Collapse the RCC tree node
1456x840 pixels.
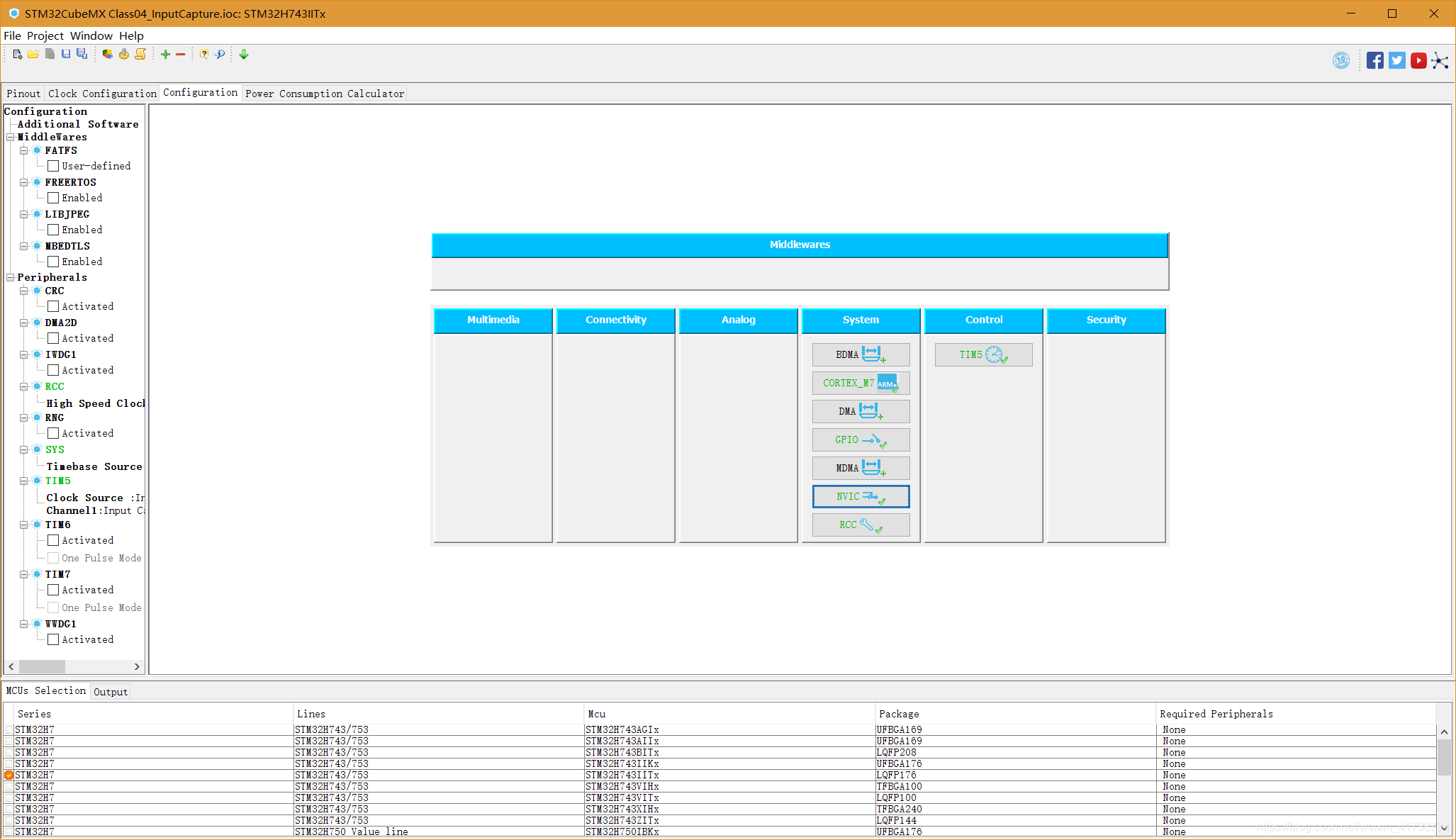pos(23,386)
